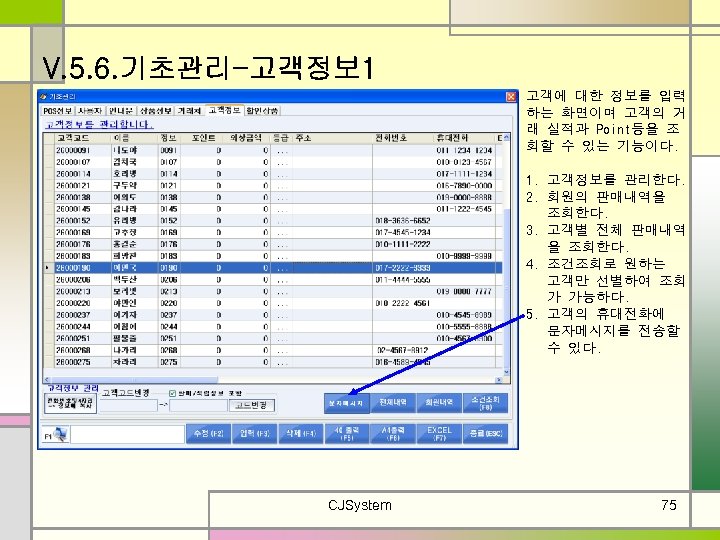
Task: Select customer row 26000251
Action: coord(275,338)
